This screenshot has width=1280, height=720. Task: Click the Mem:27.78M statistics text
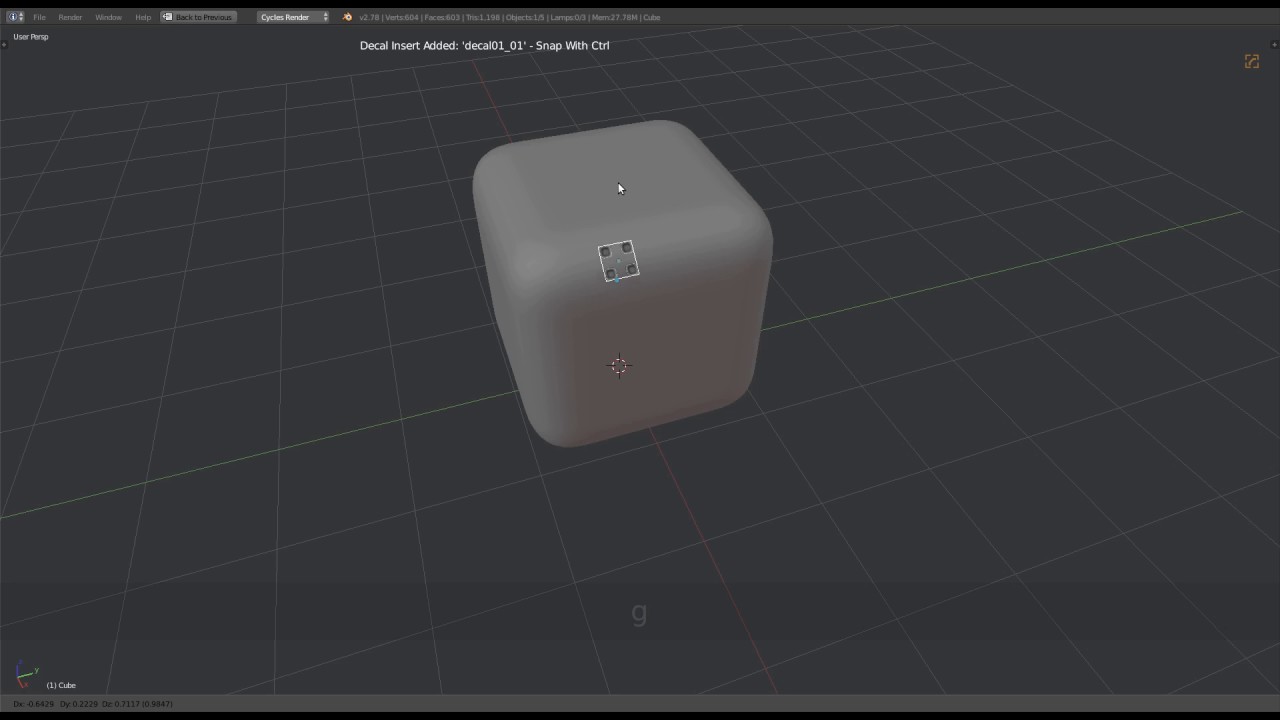tap(614, 17)
